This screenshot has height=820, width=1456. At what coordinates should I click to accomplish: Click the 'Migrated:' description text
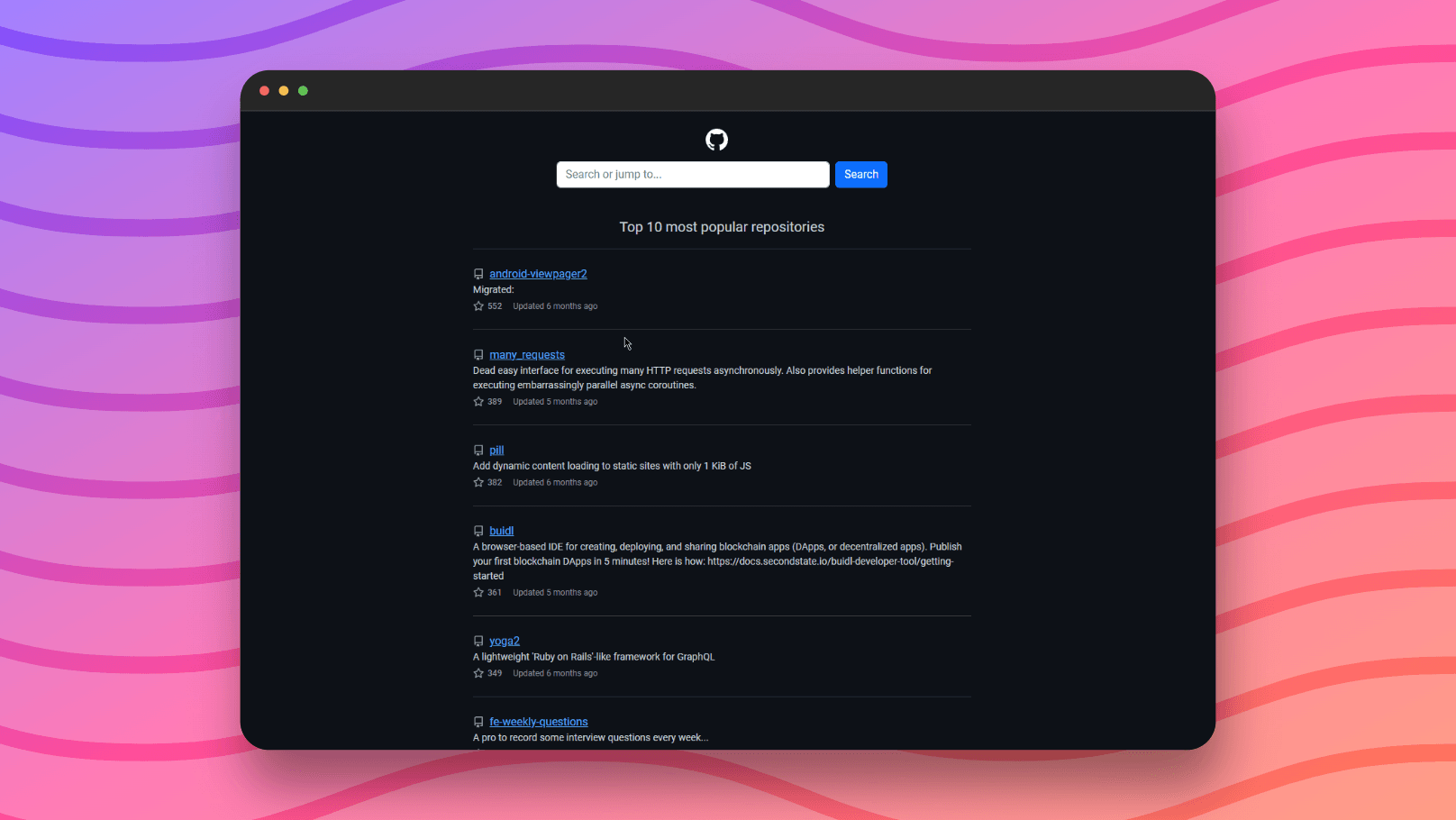click(x=494, y=290)
